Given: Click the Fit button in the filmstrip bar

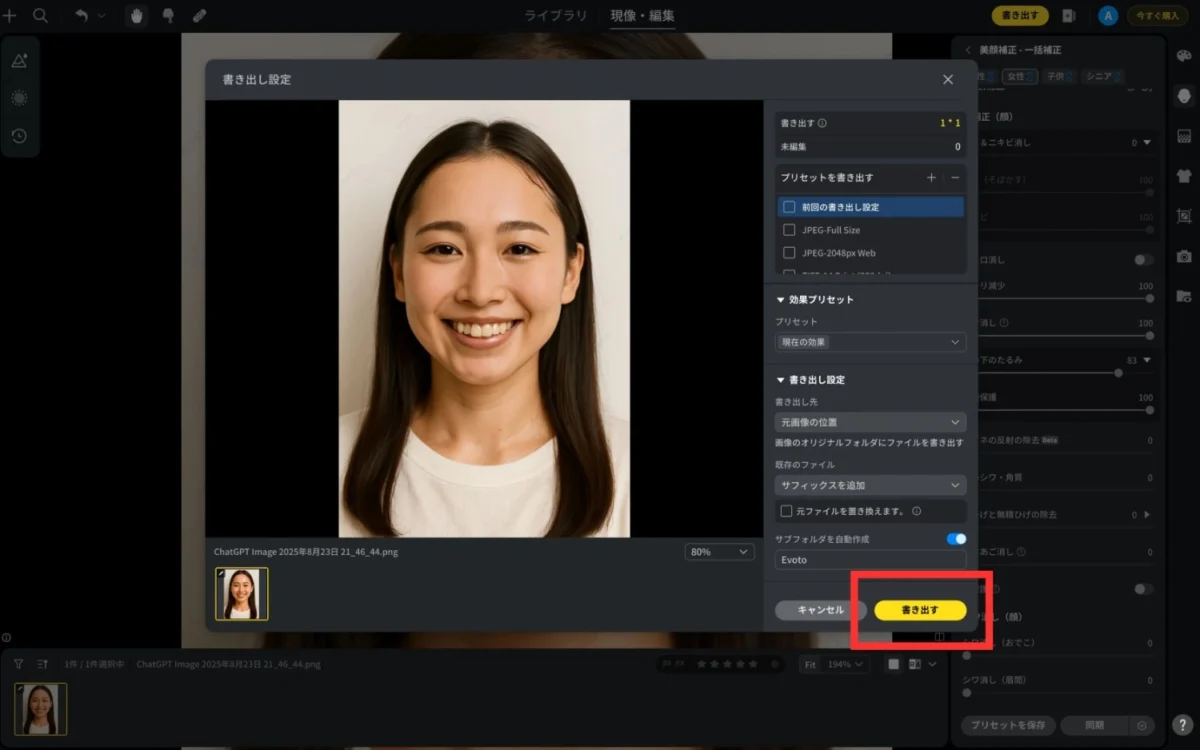Looking at the screenshot, I should coord(810,664).
